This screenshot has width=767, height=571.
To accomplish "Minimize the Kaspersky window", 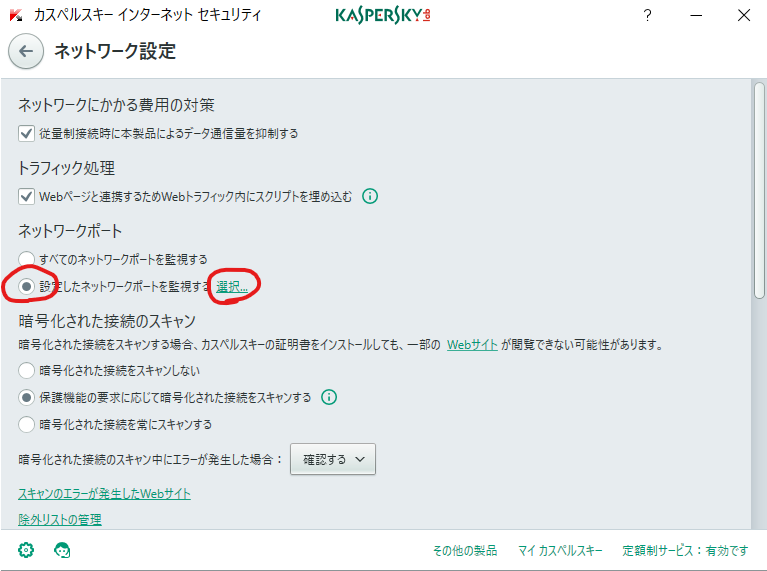I will pos(696,16).
